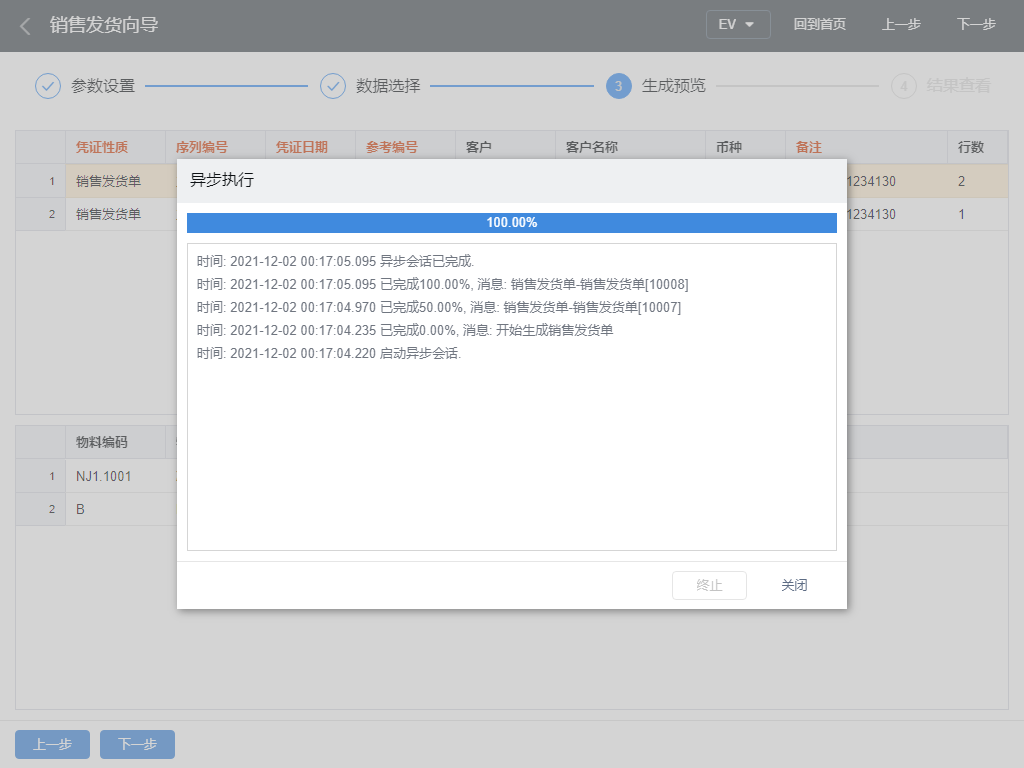This screenshot has height=768, width=1024.
Task: Click the 物料编码 column header
Action: tap(102, 442)
